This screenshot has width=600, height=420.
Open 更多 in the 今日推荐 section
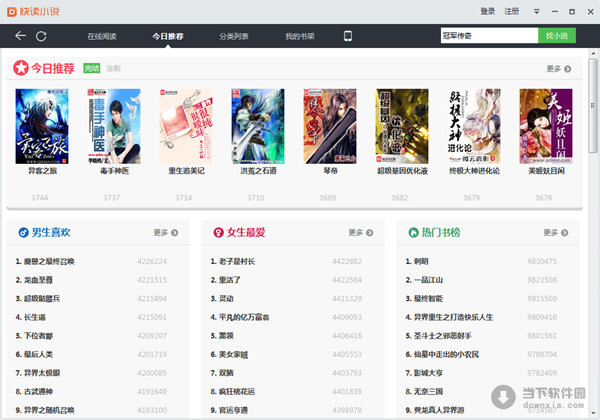[x=559, y=69]
